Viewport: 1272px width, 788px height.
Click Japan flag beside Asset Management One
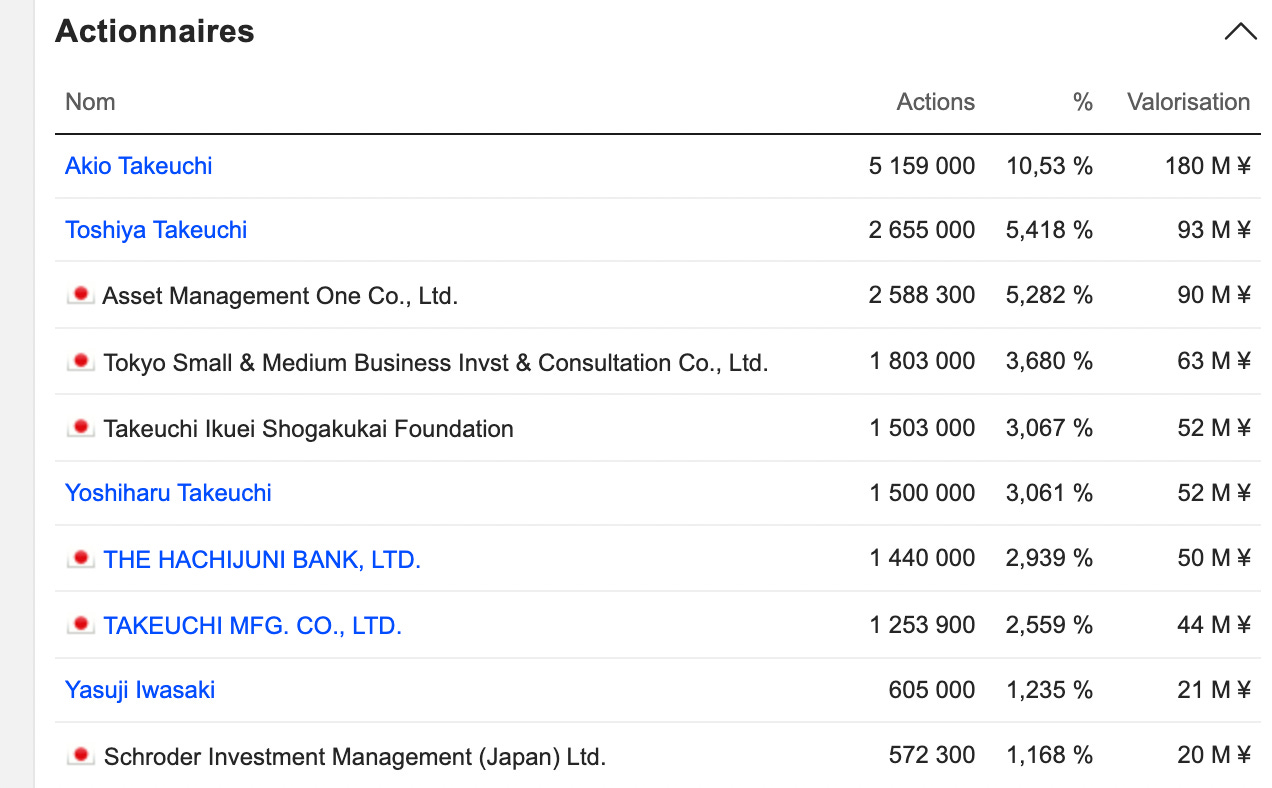click(80, 295)
